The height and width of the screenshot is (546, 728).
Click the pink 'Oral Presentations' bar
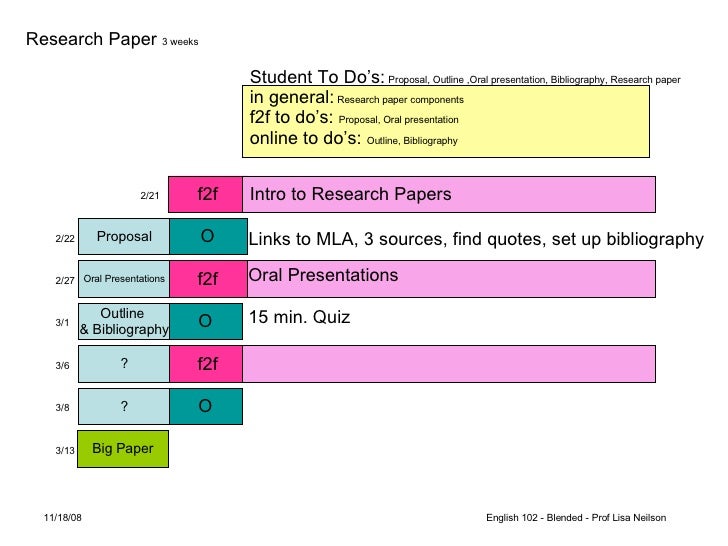pyautogui.click(x=451, y=279)
